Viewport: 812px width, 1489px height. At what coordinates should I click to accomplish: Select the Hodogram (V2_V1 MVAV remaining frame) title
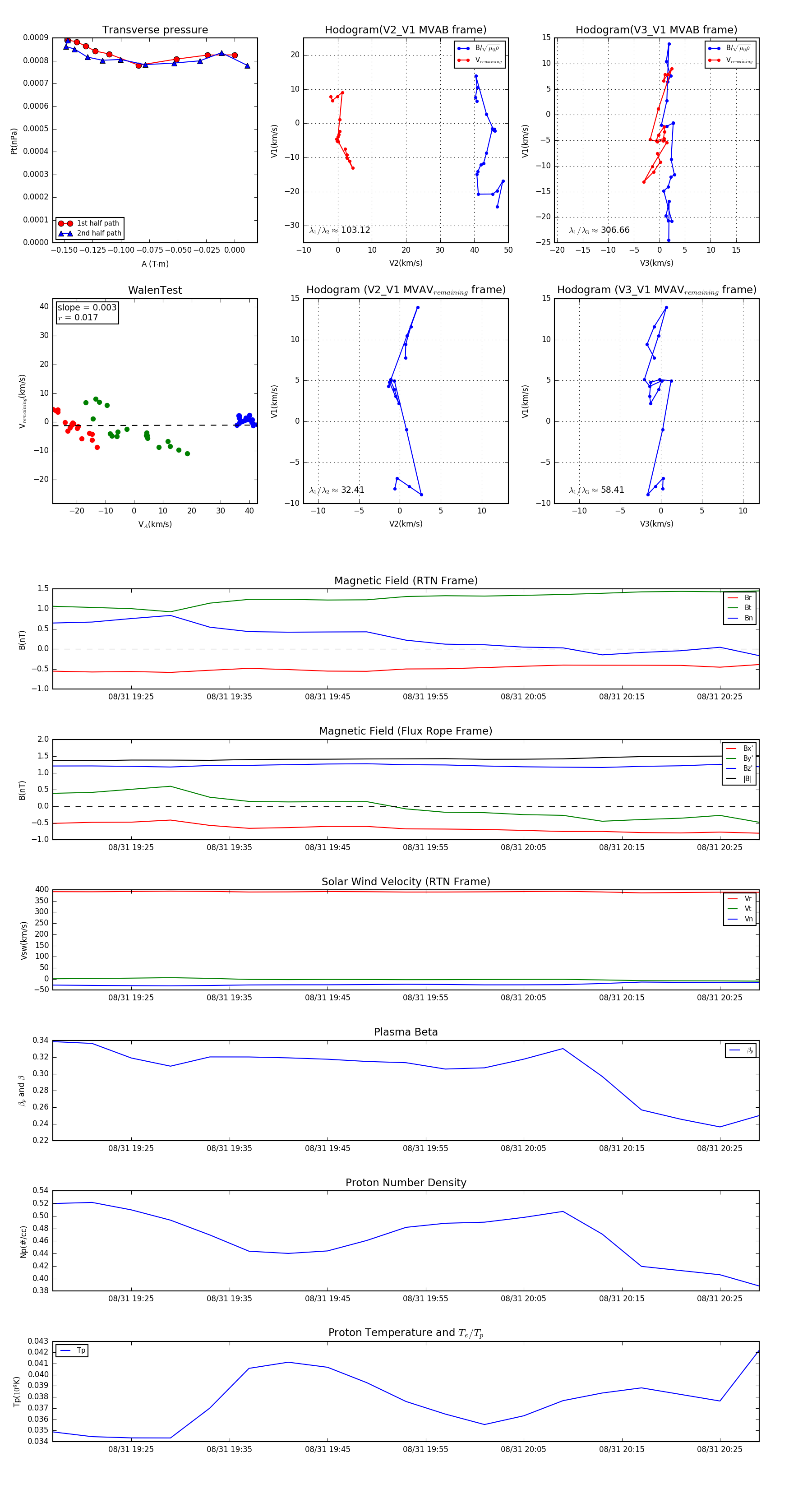pos(406,290)
